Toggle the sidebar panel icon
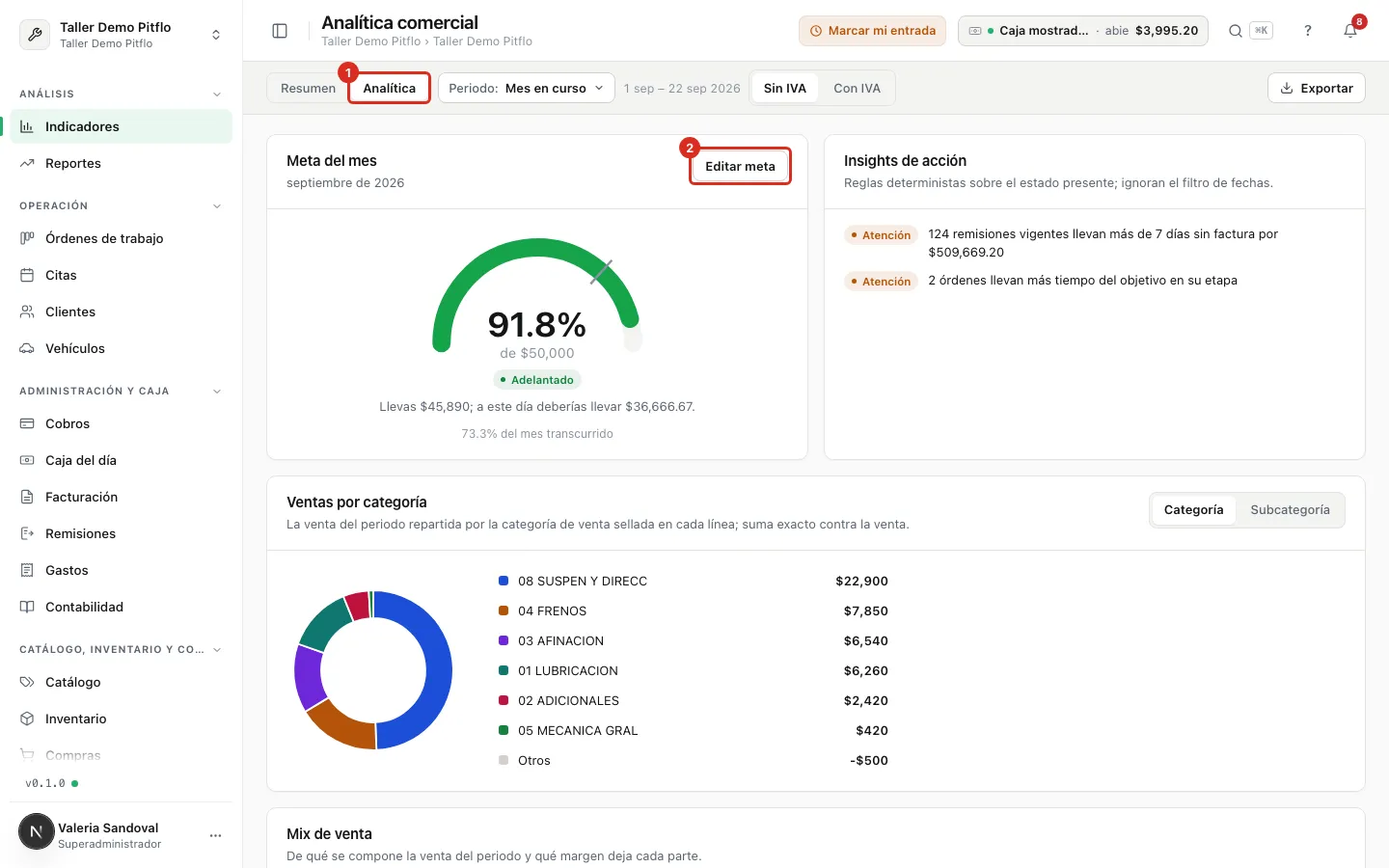 [x=280, y=31]
